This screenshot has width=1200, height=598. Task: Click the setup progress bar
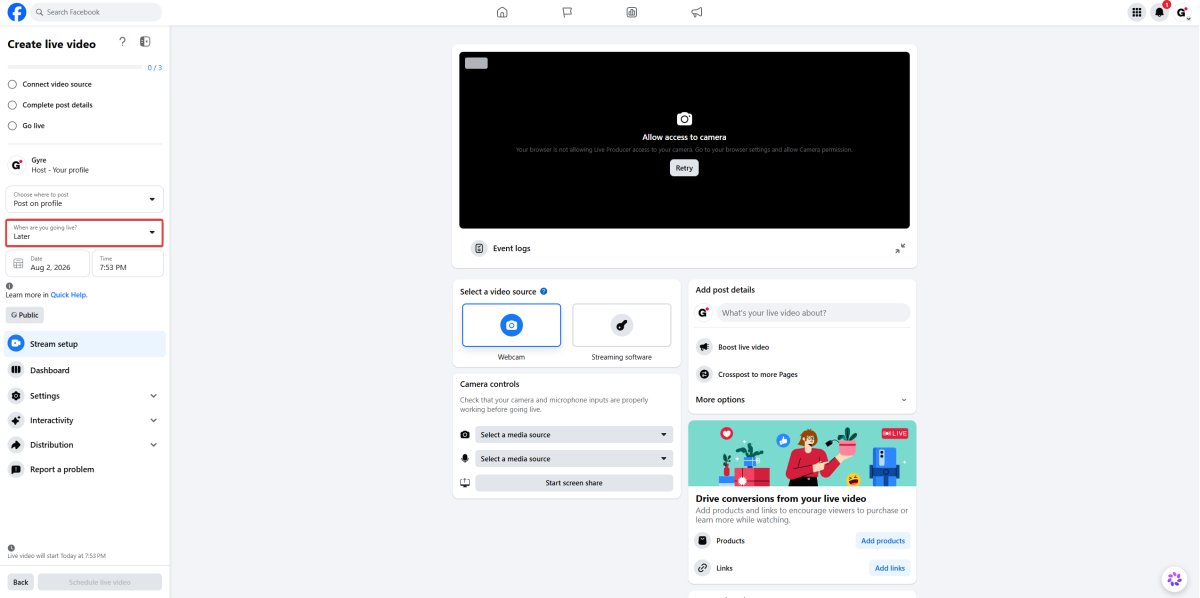click(75, 67)
